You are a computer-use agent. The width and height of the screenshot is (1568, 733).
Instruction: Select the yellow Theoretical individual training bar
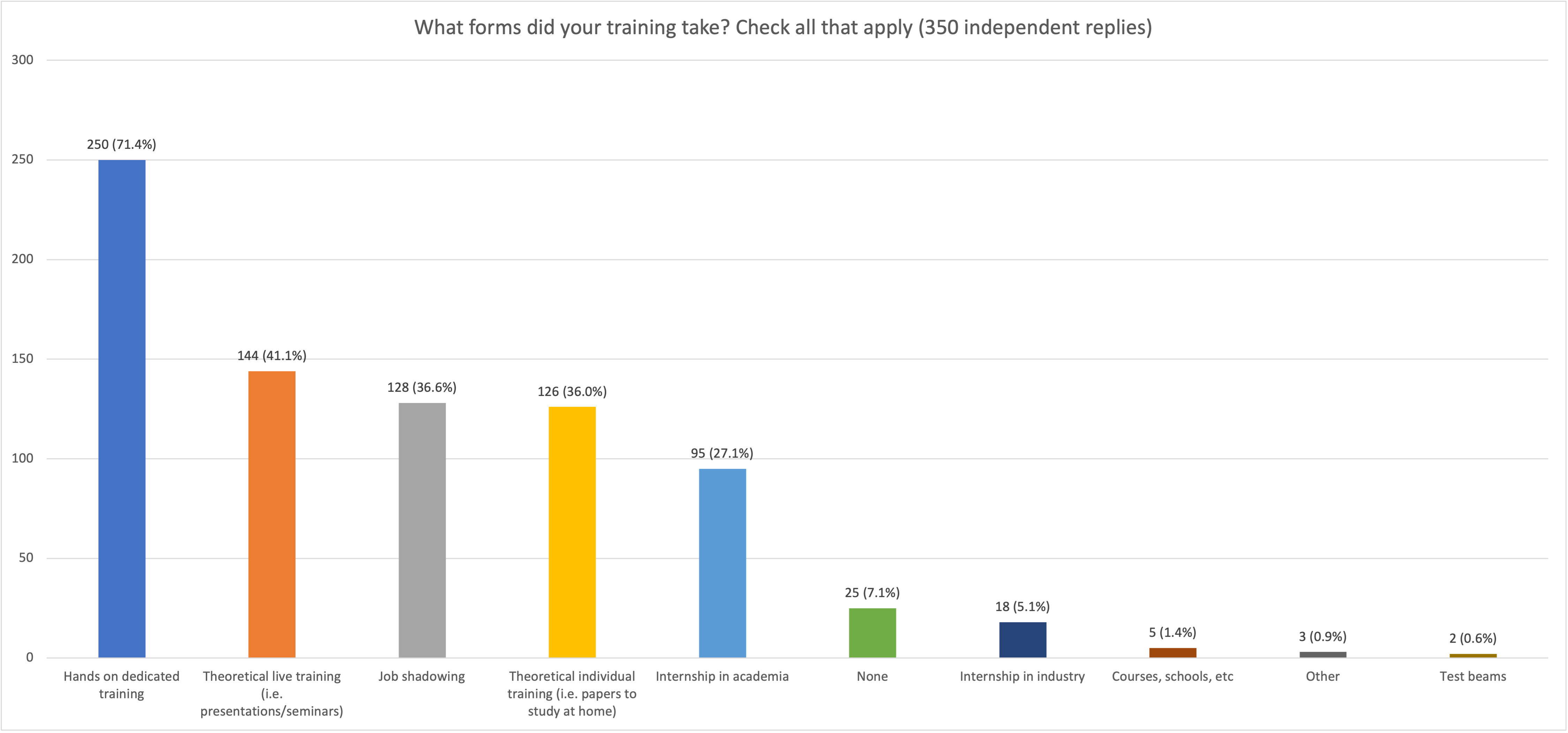572,532
